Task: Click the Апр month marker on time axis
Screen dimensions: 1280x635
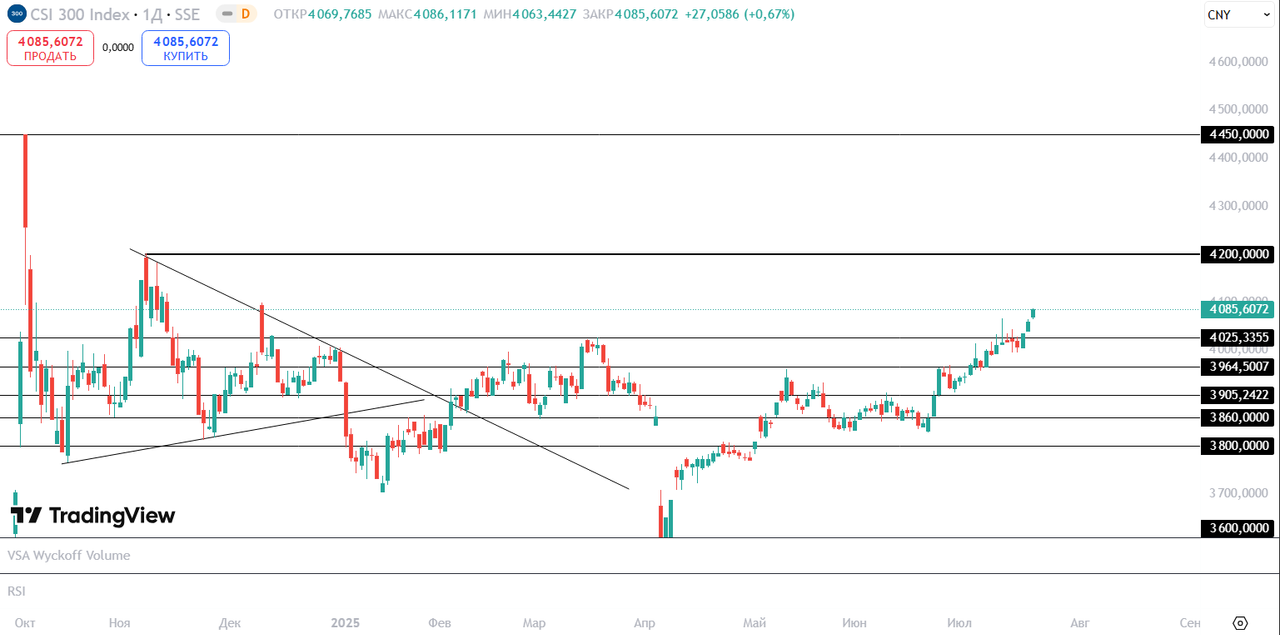Action: pos(644,622)
